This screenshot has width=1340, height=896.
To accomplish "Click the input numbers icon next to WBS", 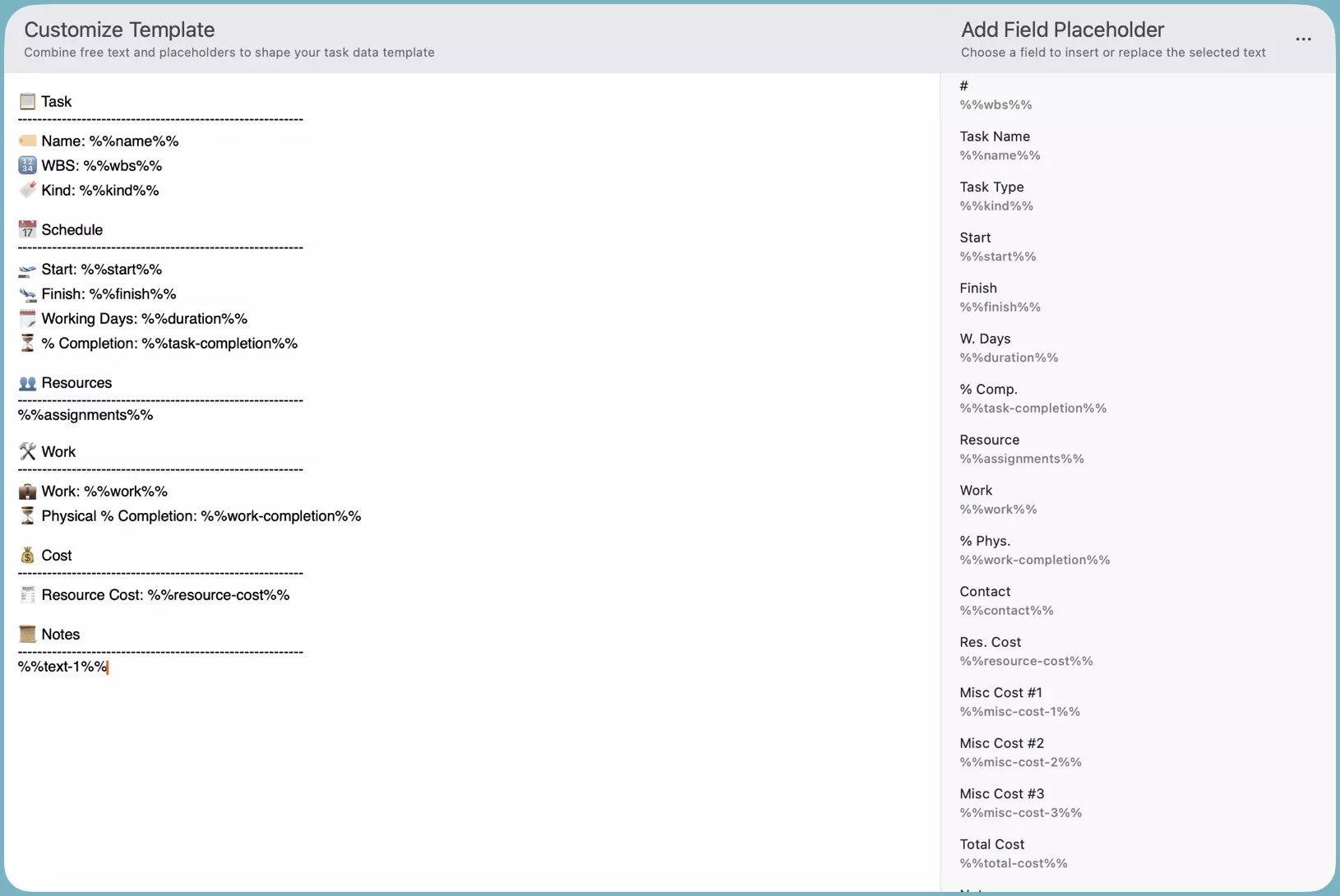I will (x=27, y=165).
